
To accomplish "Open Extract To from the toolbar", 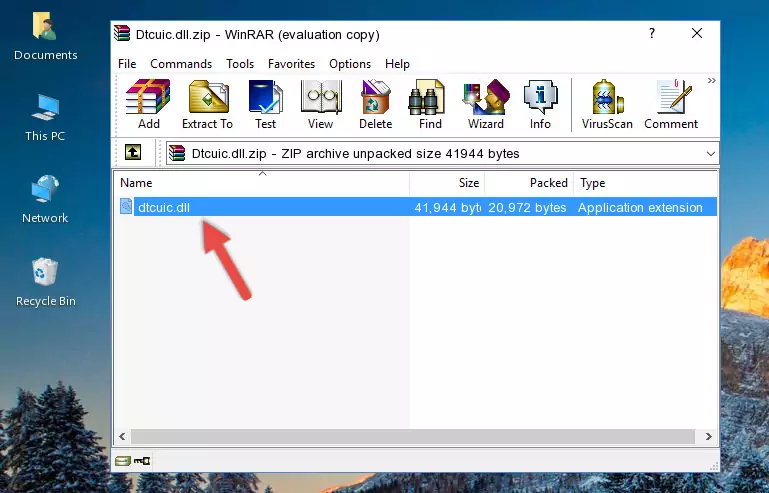I will (207, 104).
